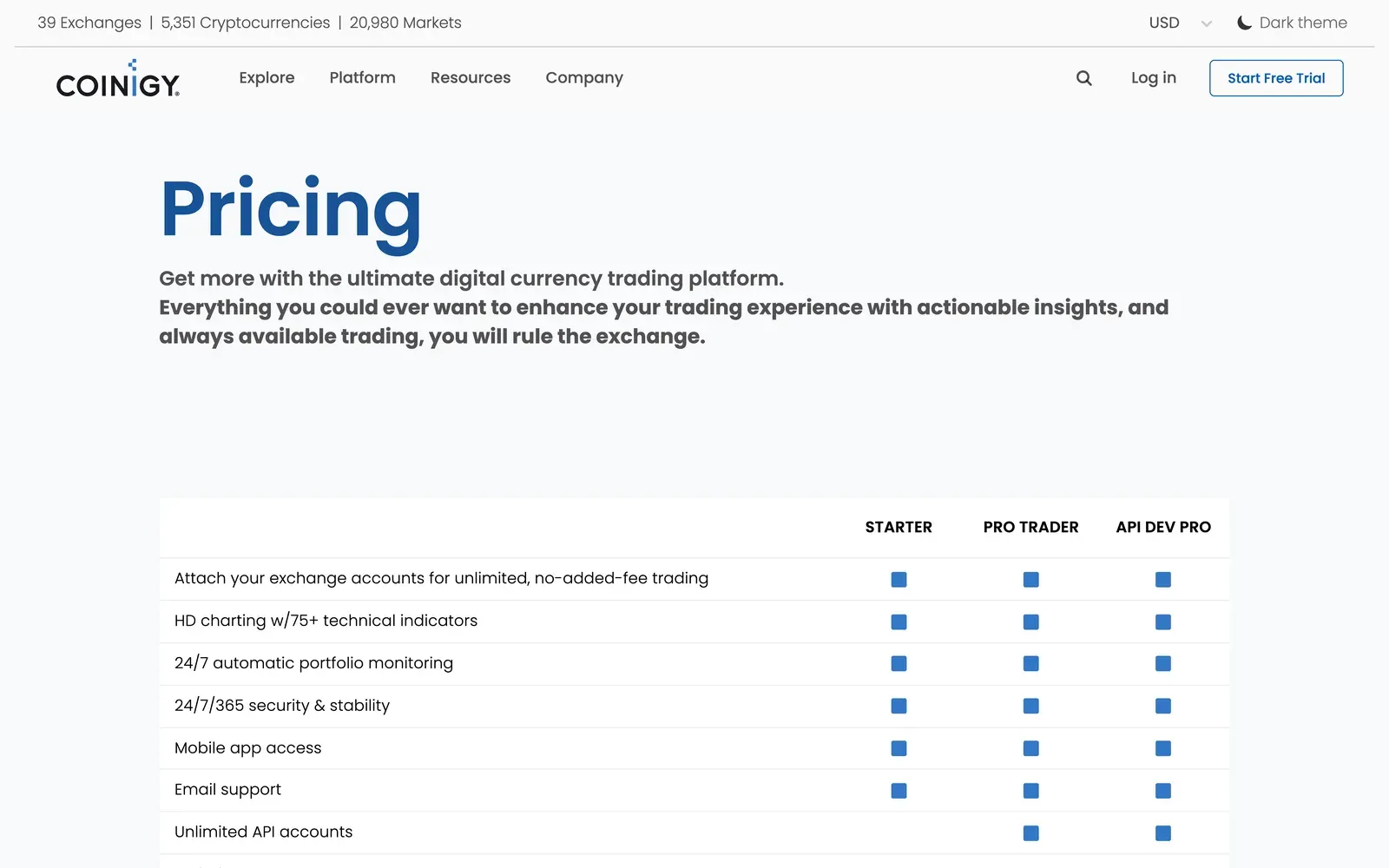
Task: Click API Dev Pro mark for Email support row
Action: coord(1163,791)
